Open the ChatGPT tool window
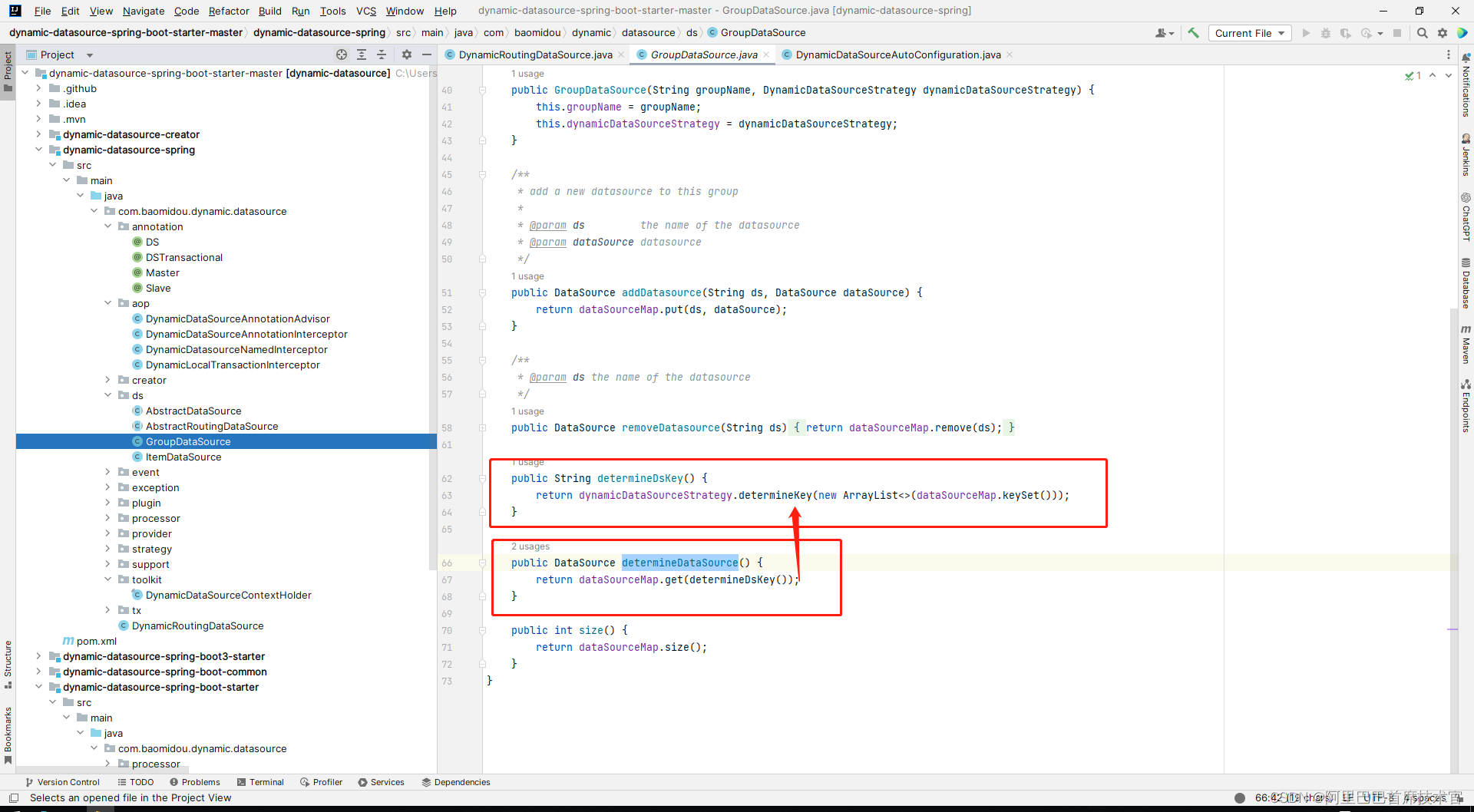Viewport: 1474px width, 812px height. [1466, 217]
